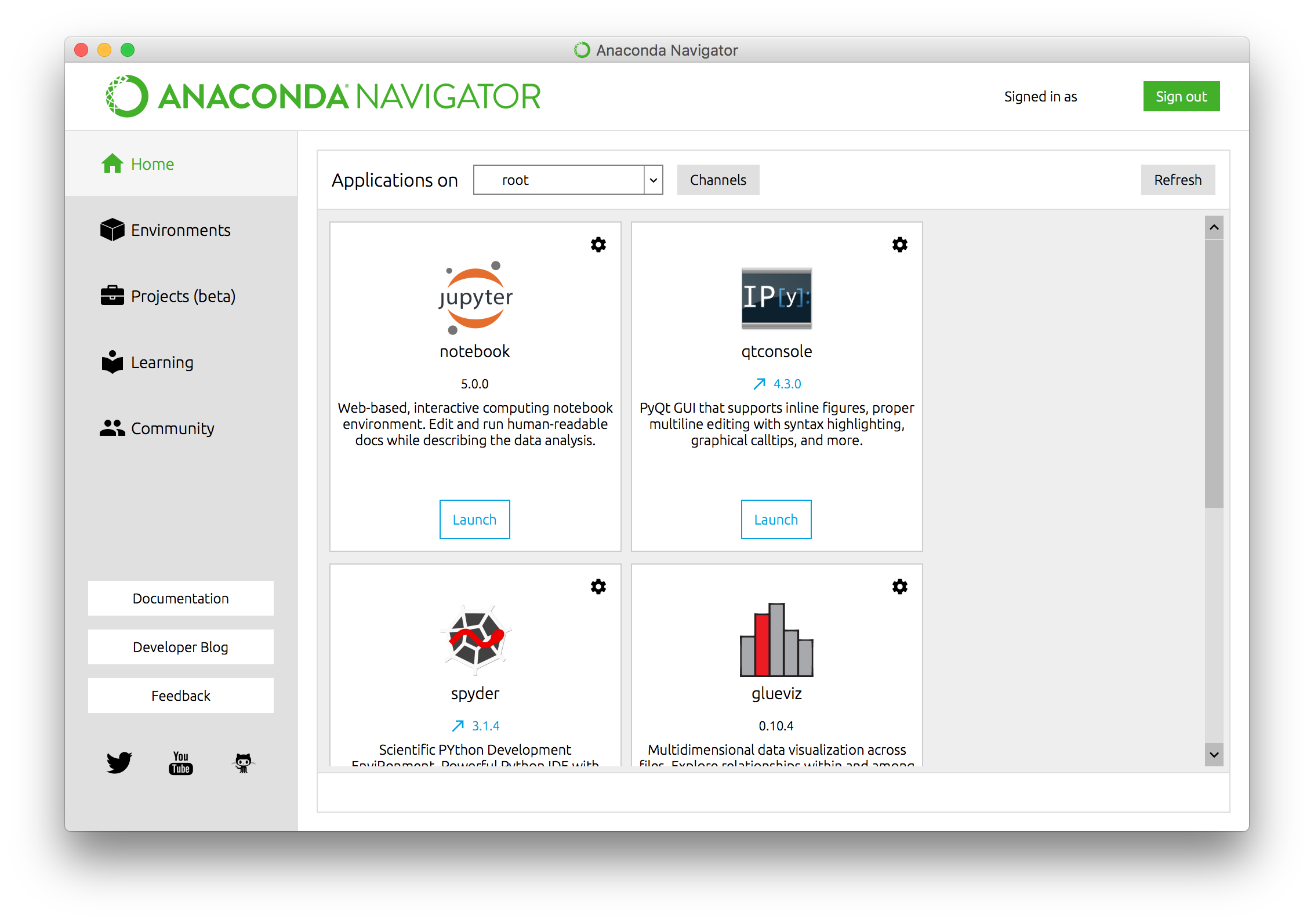Launch the Jupyter notebook application

point(474,520)
